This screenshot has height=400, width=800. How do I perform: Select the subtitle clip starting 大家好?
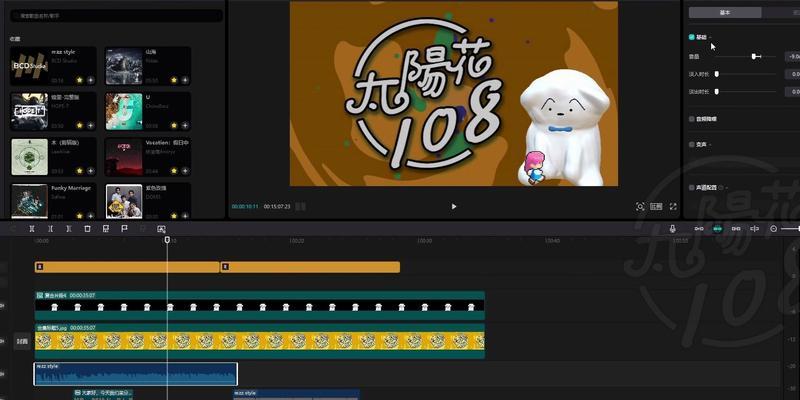pos(104,394)
